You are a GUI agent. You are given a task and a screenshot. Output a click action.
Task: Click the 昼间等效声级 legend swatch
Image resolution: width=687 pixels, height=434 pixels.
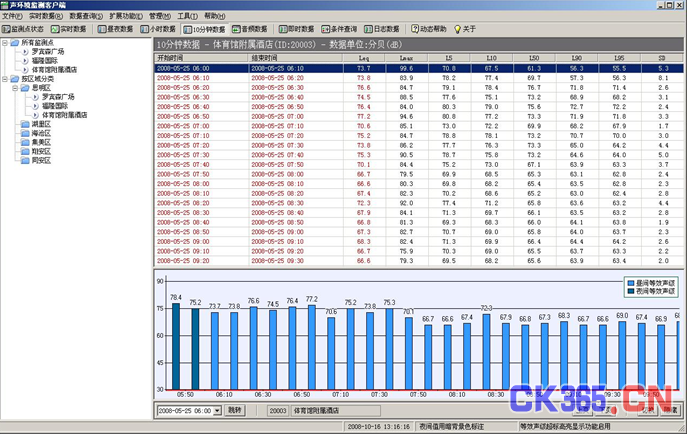coord(630,283)
